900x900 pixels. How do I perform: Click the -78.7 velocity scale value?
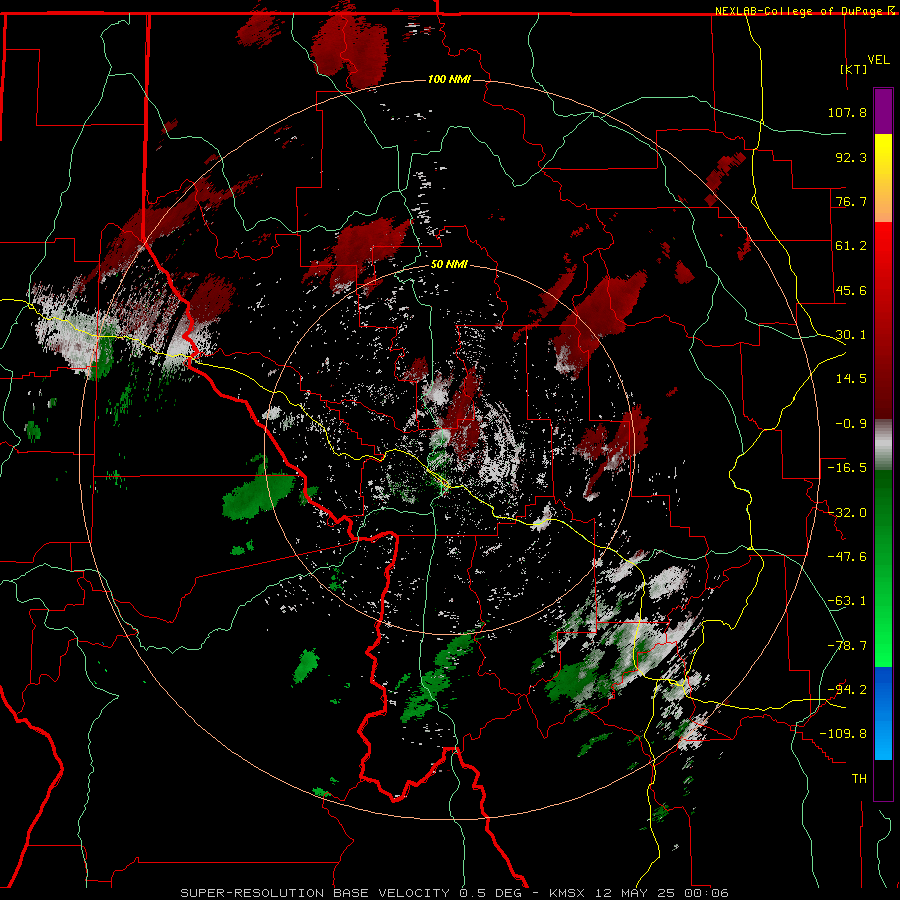(847, 646)
